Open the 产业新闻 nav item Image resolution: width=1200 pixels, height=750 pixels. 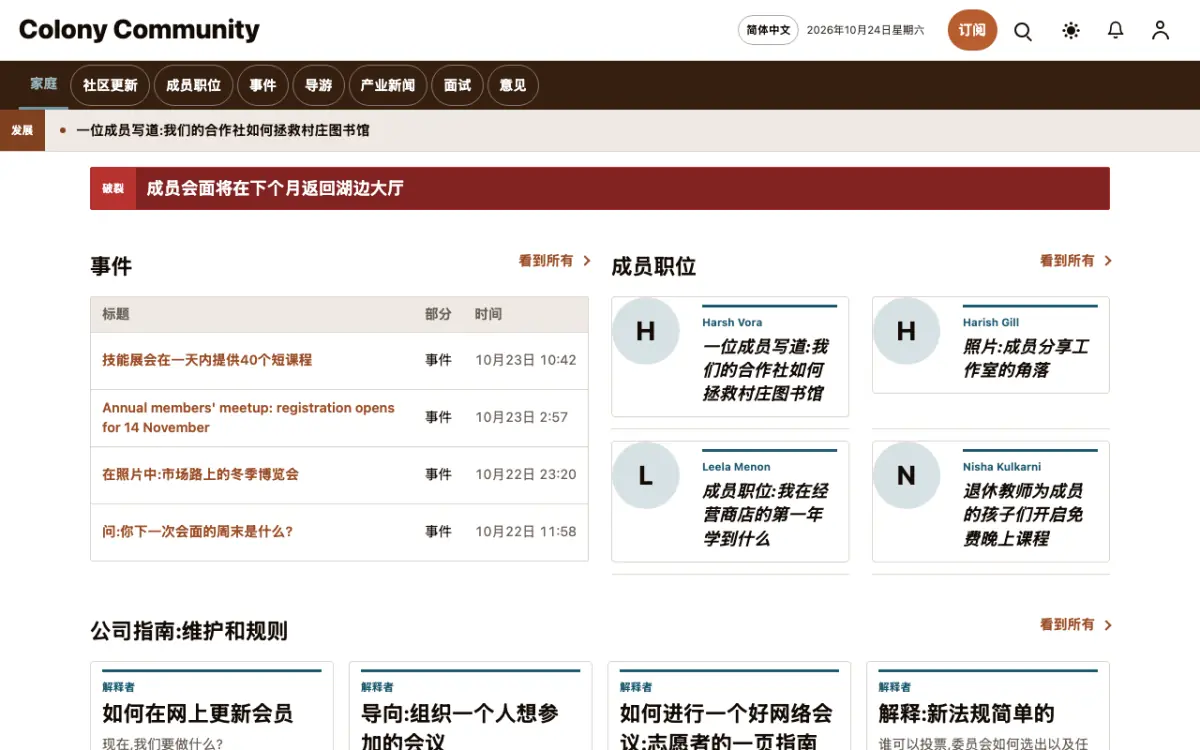pos(388,85)
